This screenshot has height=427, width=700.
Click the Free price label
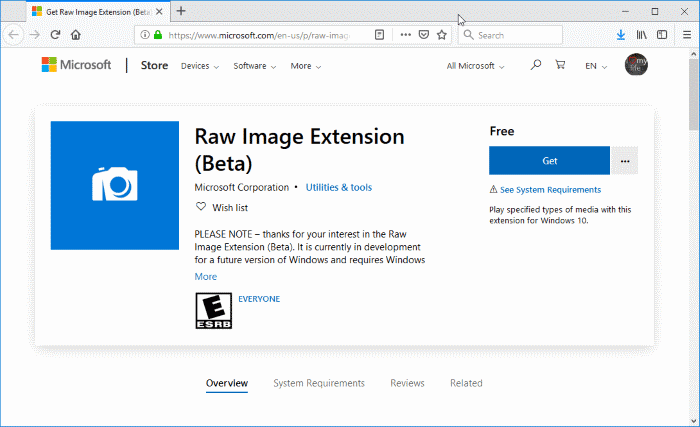tap(502, 131)
